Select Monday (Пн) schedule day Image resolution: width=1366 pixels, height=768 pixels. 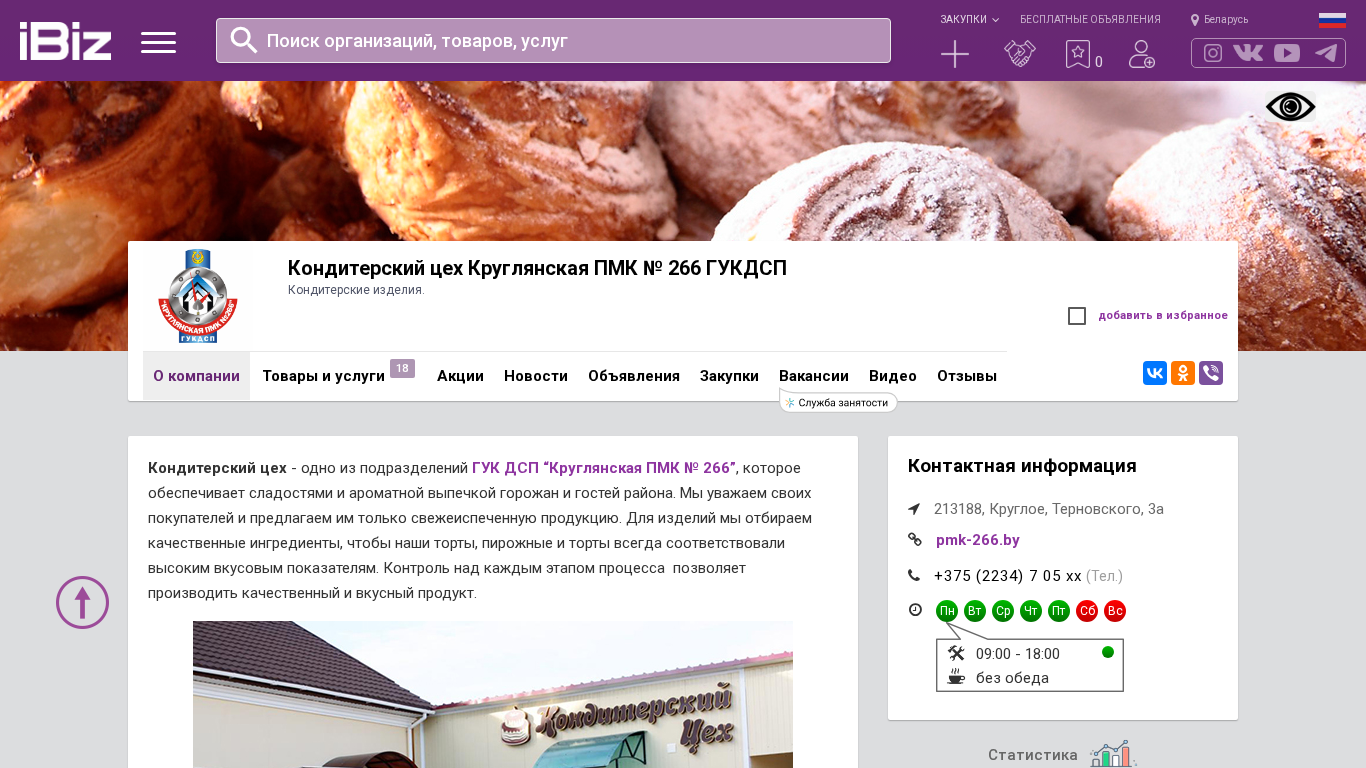(x=947, y=611)
